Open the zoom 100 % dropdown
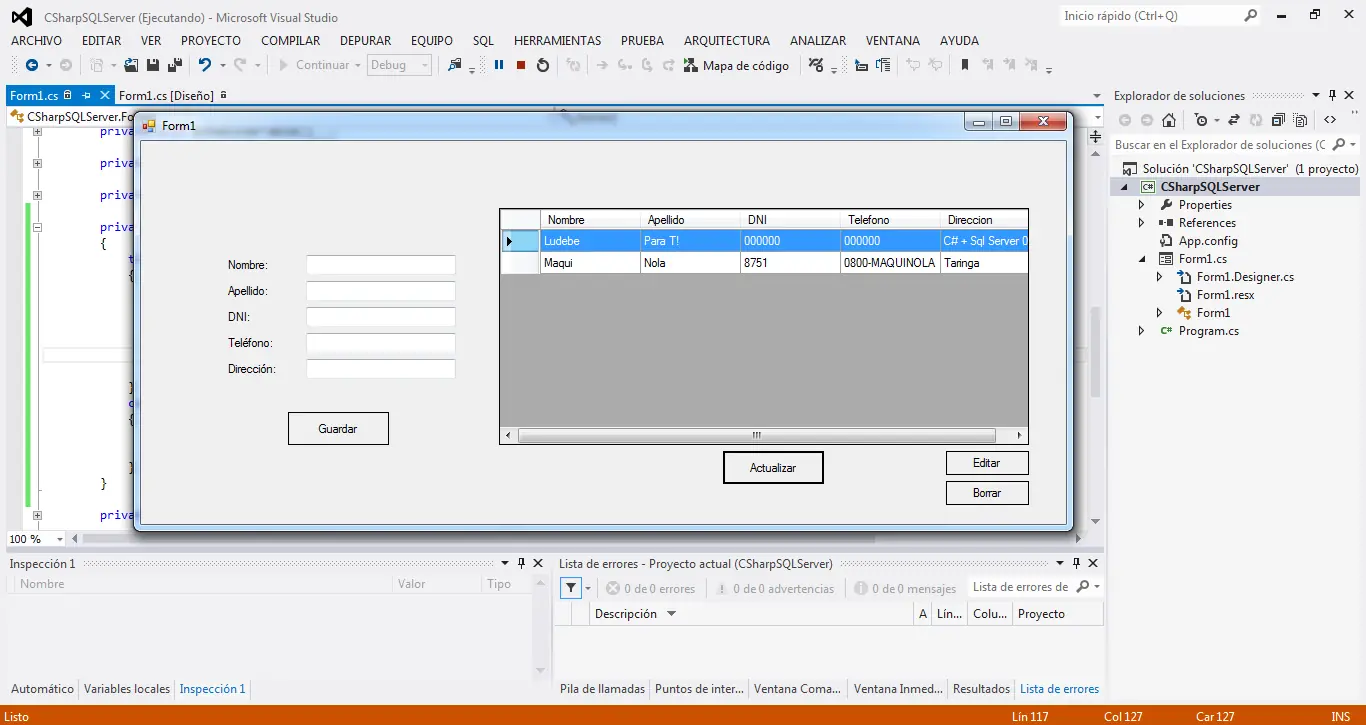Image resolution: width=1366 pixels, height=725 pixels. [60, 539]
